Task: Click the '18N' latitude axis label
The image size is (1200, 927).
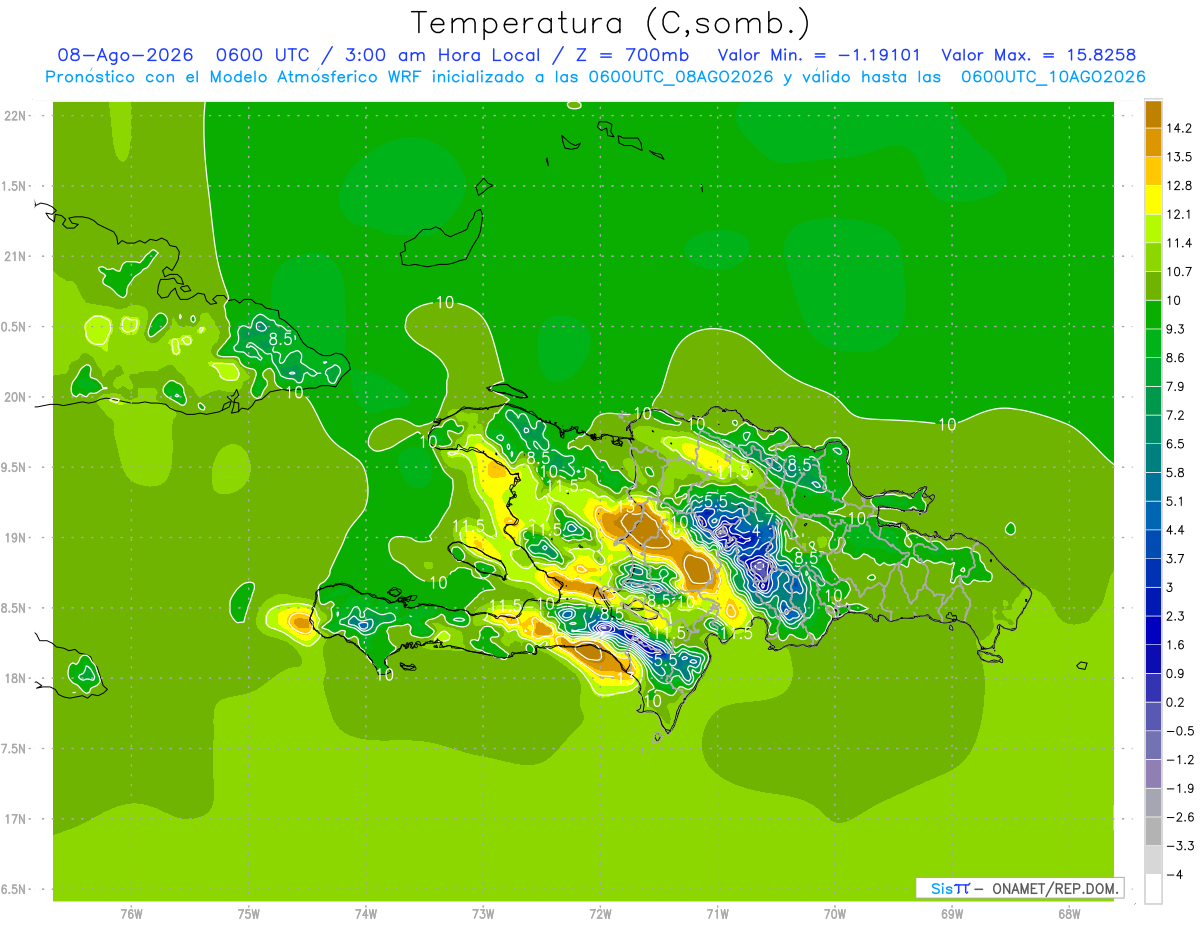Action: tap(15, 679)
